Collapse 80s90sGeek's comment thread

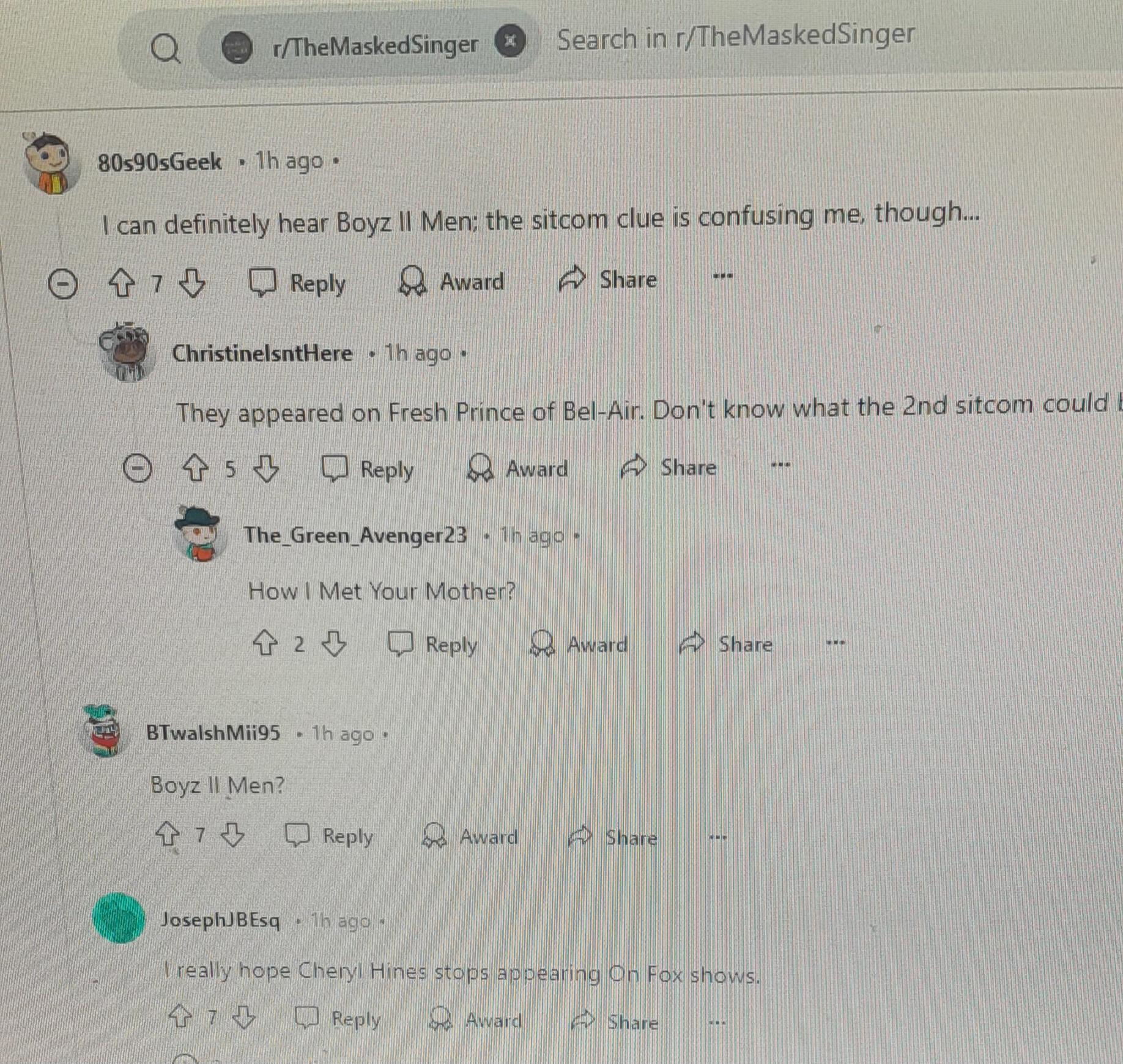point(62,285)
